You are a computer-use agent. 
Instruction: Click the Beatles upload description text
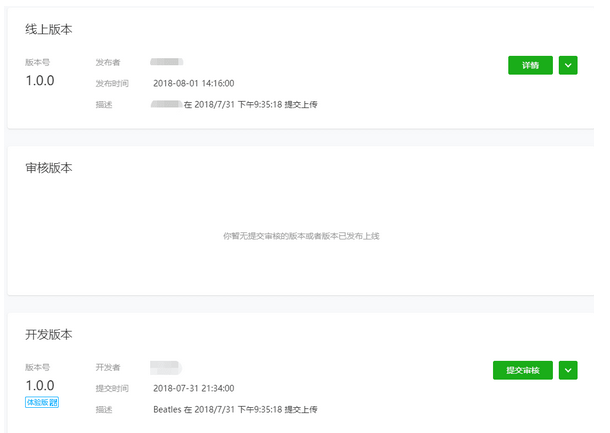pos(236,409)
